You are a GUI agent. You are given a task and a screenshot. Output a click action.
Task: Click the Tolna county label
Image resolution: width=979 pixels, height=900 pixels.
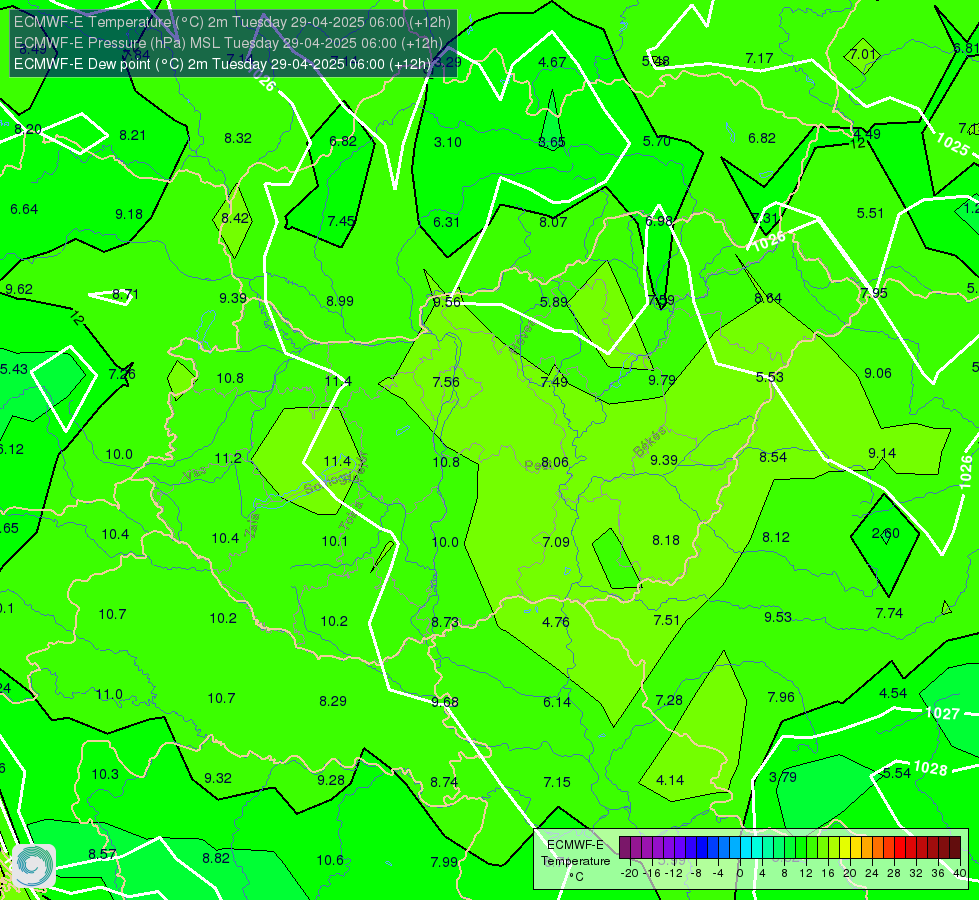(354, 515)
